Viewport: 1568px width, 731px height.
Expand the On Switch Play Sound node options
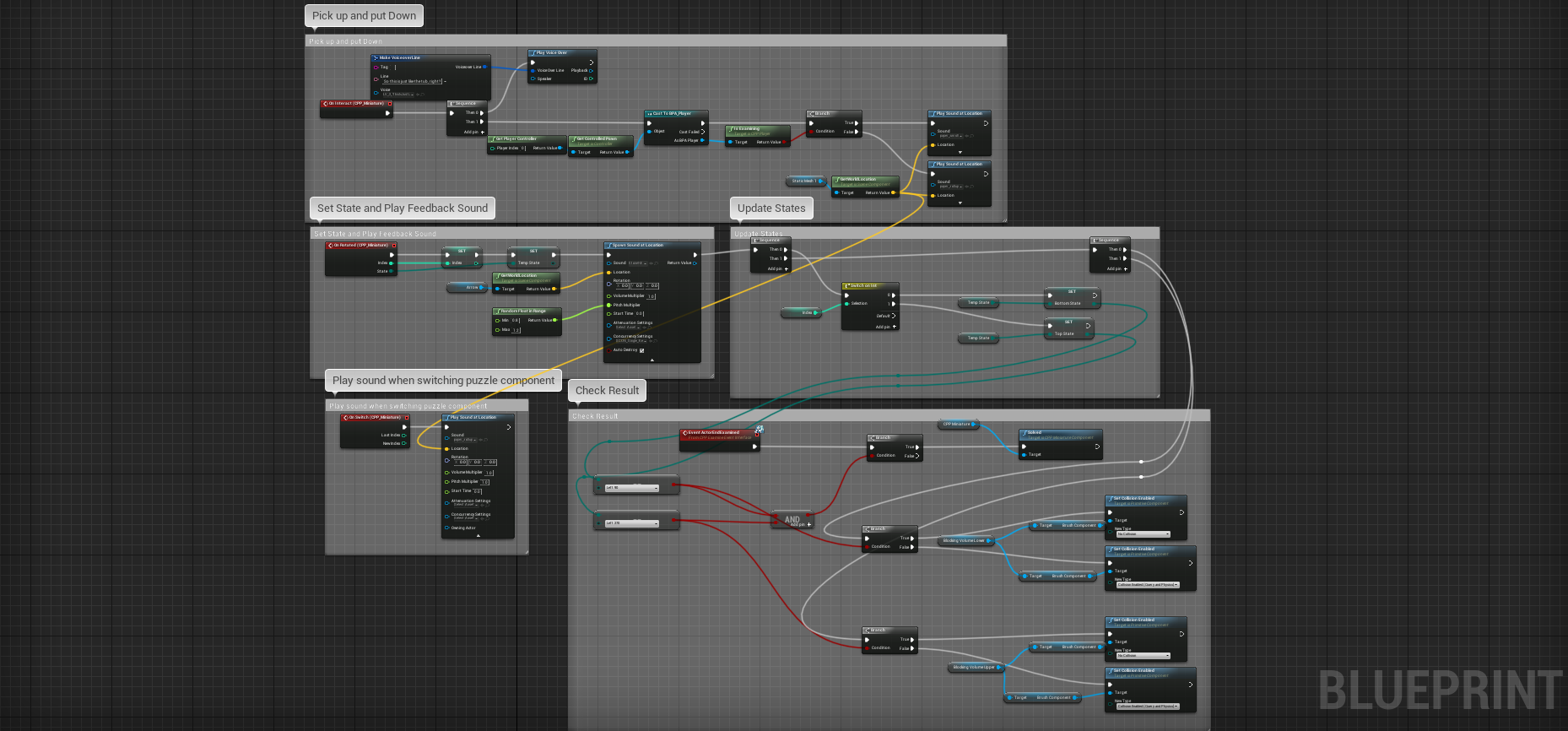(x=478, y=535)
